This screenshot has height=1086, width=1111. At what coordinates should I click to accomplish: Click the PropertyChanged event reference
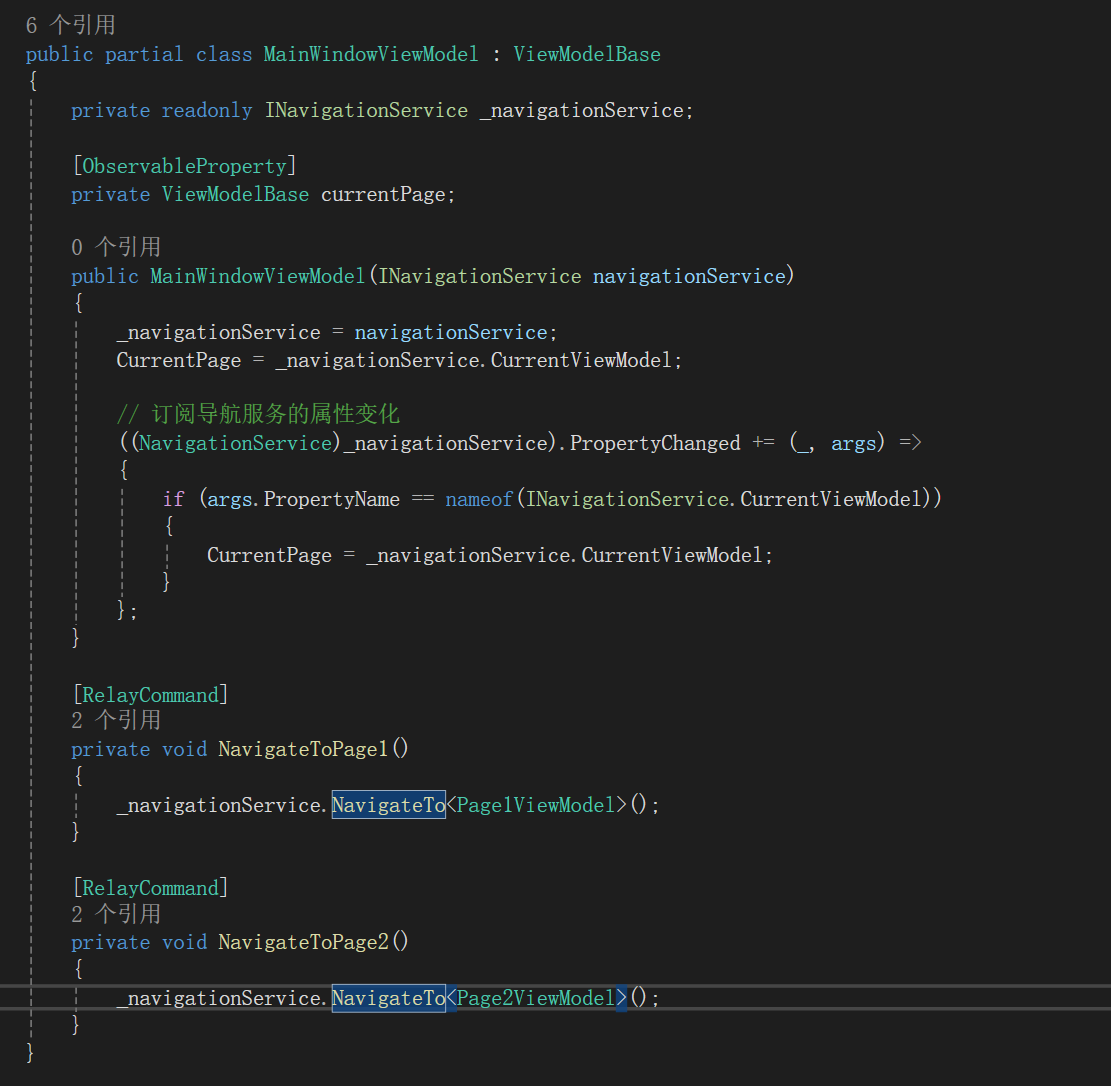click(654, 442)
